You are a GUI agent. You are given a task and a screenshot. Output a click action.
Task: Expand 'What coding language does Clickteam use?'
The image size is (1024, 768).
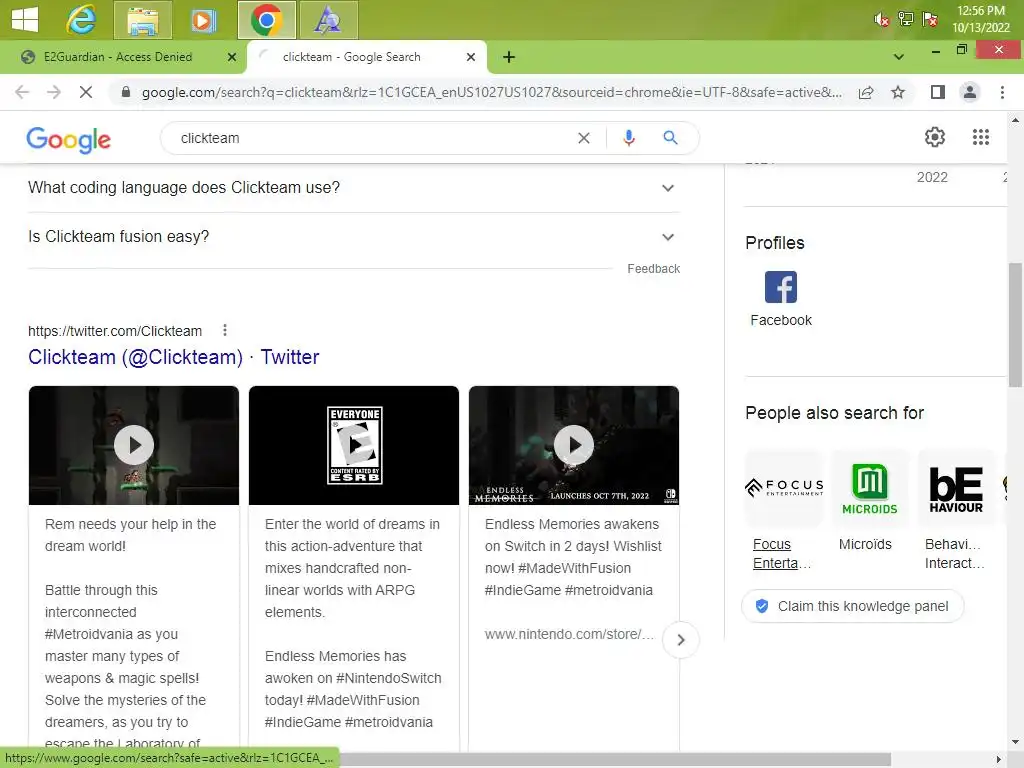click(x=353, y=188)
